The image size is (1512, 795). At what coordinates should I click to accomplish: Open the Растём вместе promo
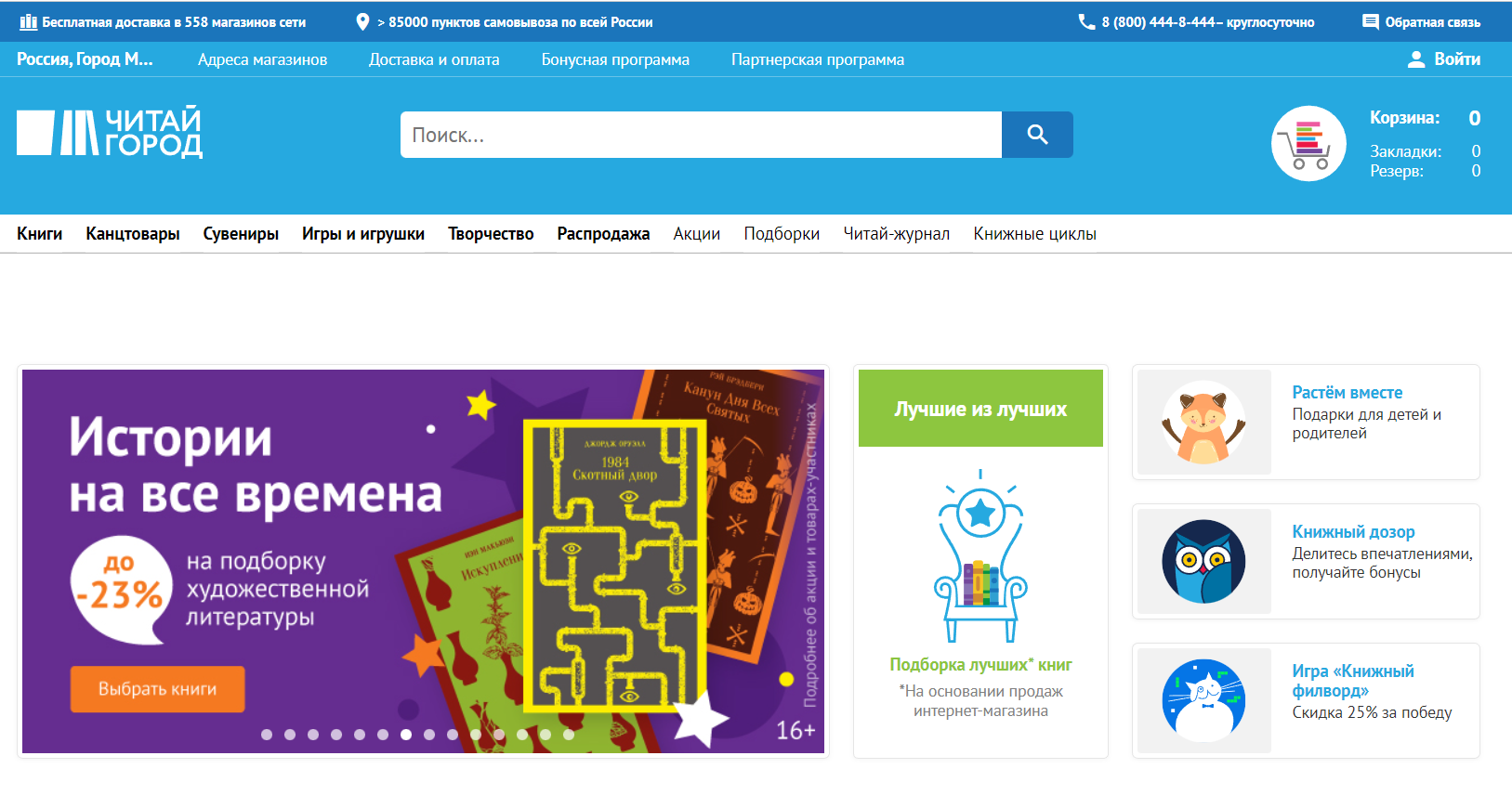[1348, 393]
